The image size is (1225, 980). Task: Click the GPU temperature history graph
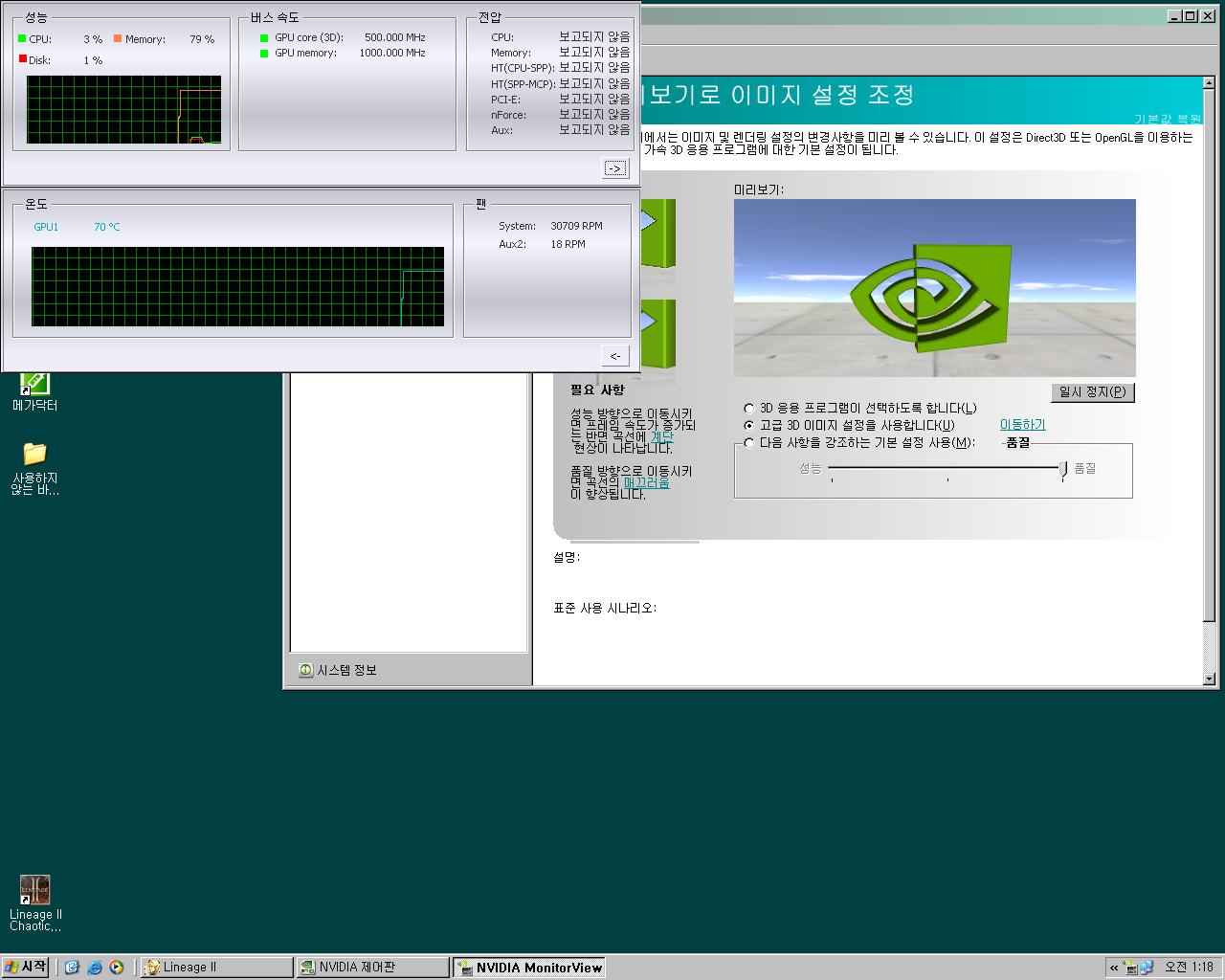click(x=237, y=286)
